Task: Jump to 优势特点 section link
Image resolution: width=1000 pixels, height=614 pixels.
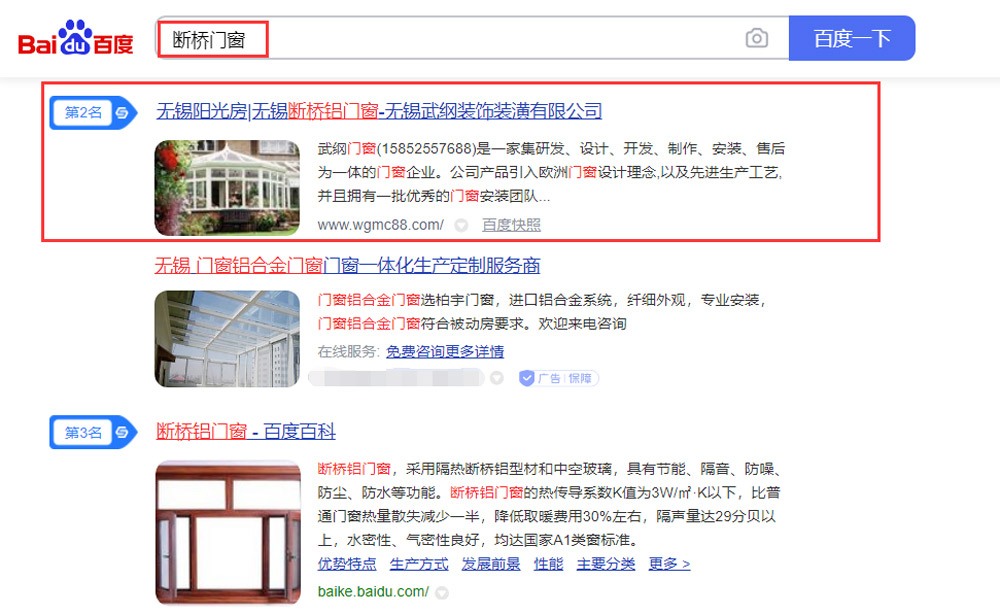Action: (x=347, y=564)
